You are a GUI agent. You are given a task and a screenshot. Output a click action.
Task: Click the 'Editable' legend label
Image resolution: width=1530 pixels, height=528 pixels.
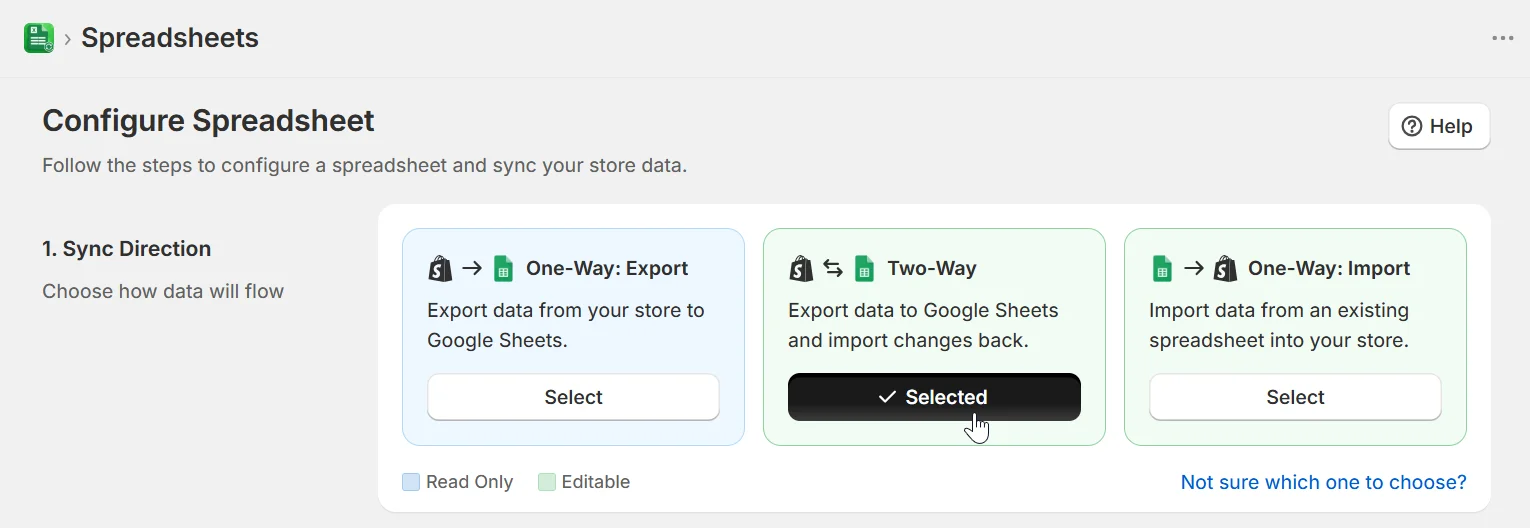pyautogui.click(x=596, y=482)
